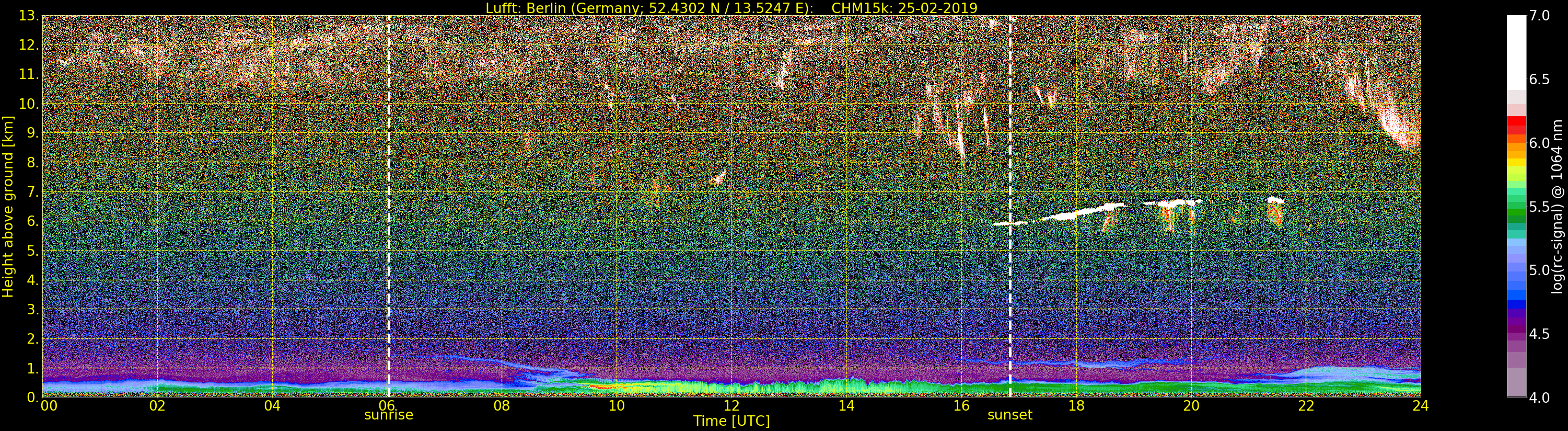The height and width of the screenshot is (431, 1568).
Task: Click colorbar tick value "4.5"
Action: coord(1539,334)
